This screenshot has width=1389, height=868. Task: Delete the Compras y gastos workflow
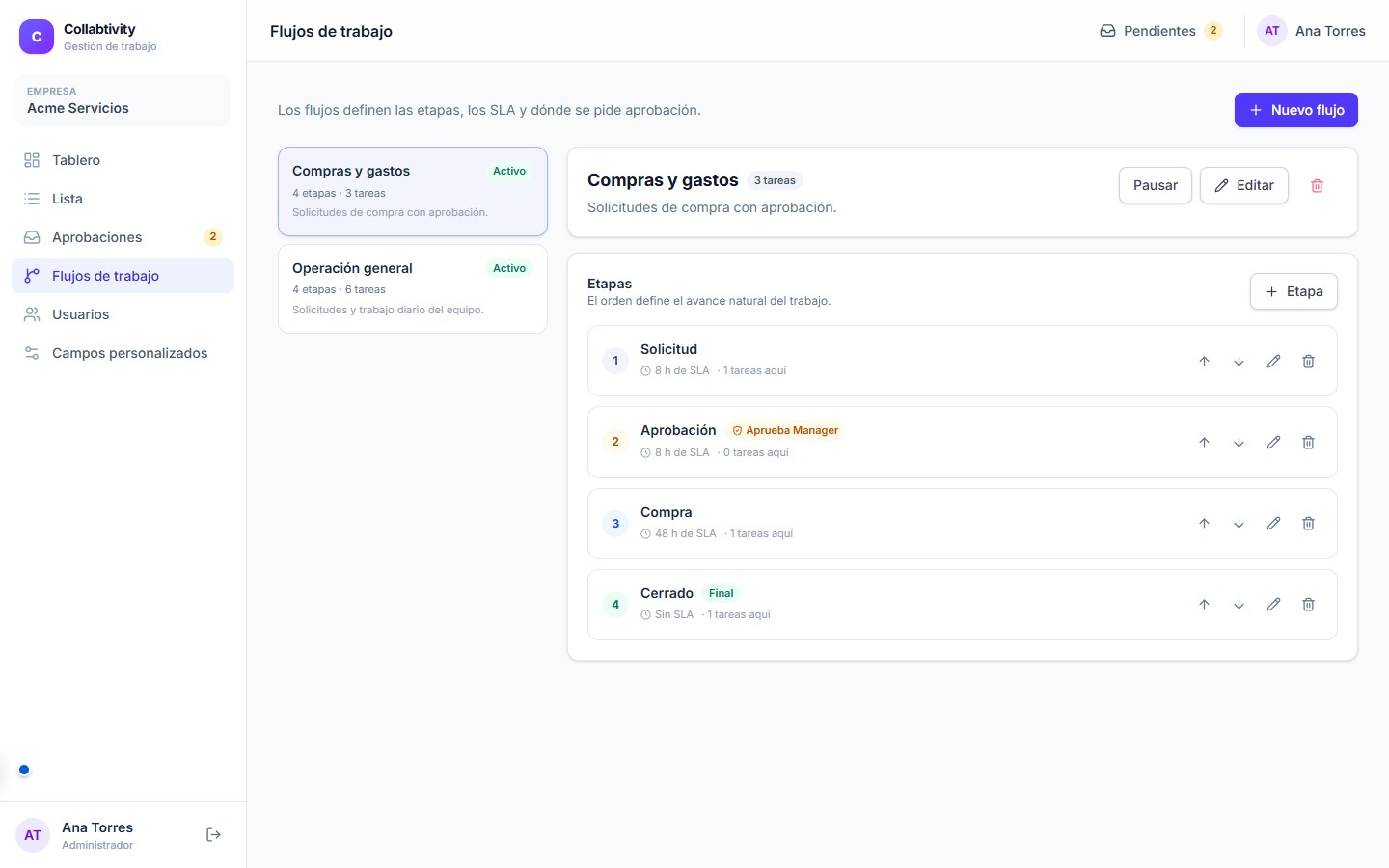click(1317, 185)
